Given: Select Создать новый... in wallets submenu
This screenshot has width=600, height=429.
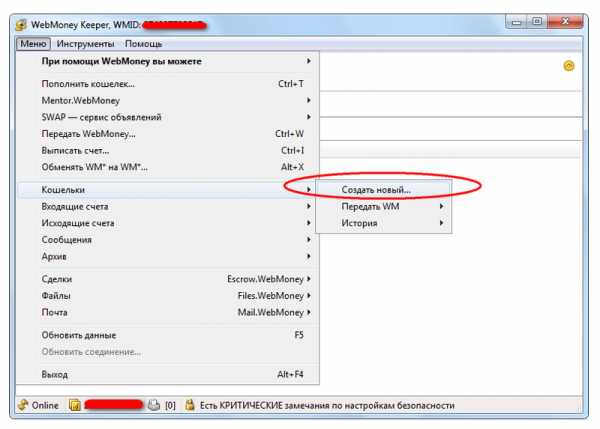Looking at the screenshot, I should pyautogui.click(x=376, y=189).
